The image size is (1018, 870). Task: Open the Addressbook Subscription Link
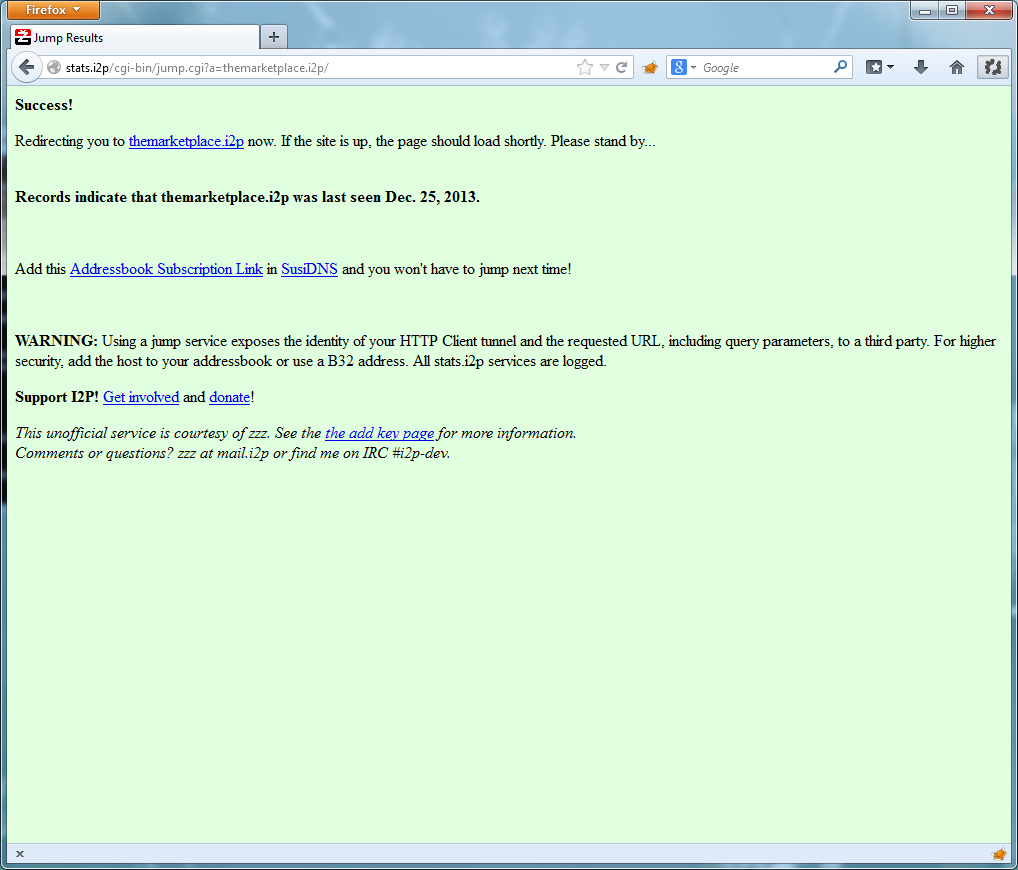pos(166,269)
